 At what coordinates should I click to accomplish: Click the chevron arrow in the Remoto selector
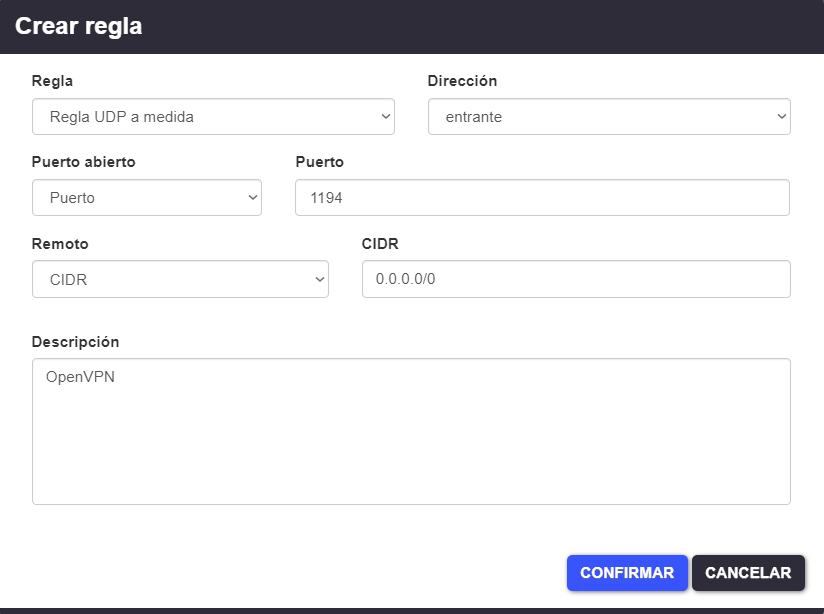[x=320, y=280]
